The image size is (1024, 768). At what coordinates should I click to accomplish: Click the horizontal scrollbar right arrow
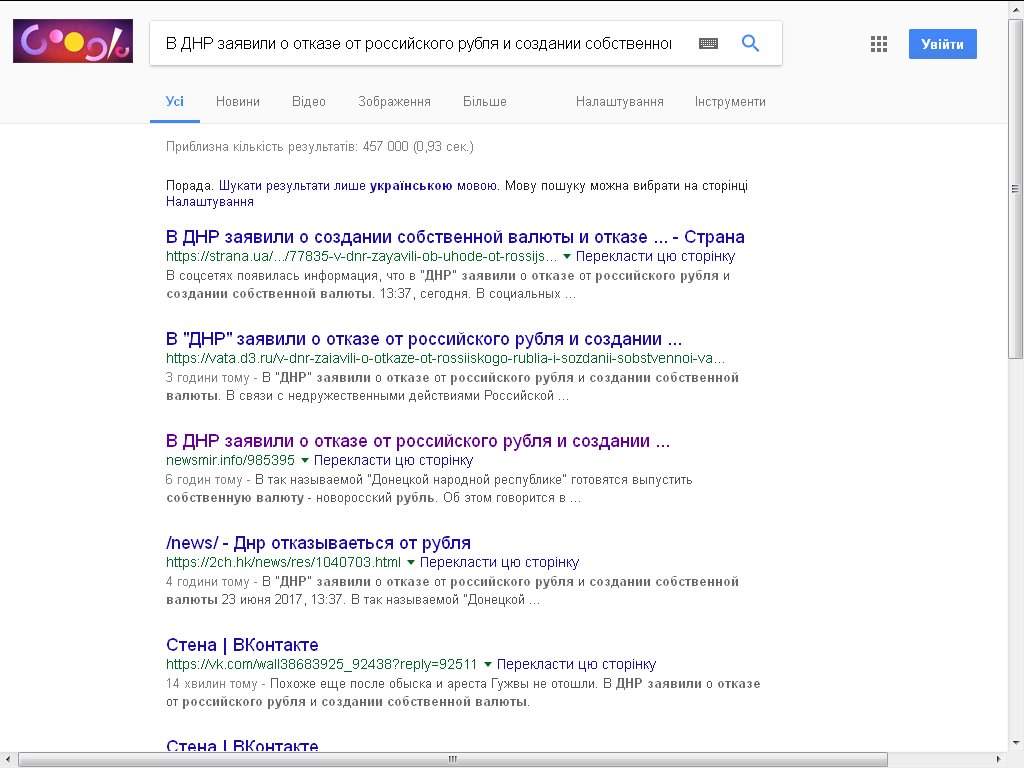click(998, 760)
